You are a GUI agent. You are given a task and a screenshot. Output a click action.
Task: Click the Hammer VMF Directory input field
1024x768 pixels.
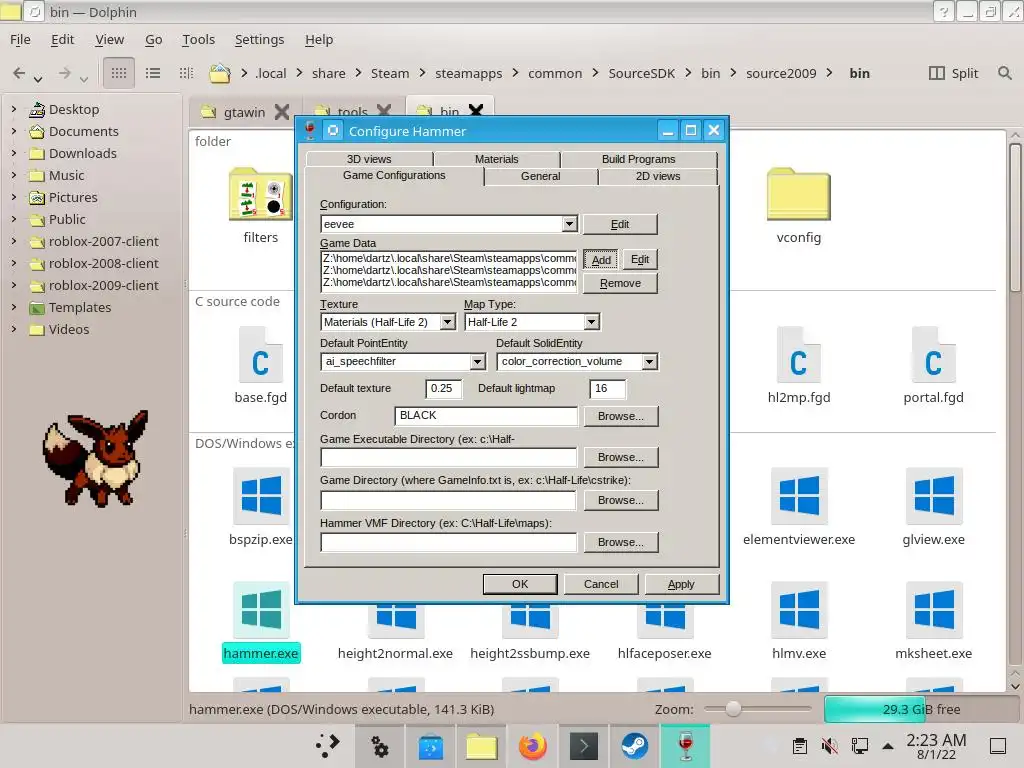tap(448, 542)
